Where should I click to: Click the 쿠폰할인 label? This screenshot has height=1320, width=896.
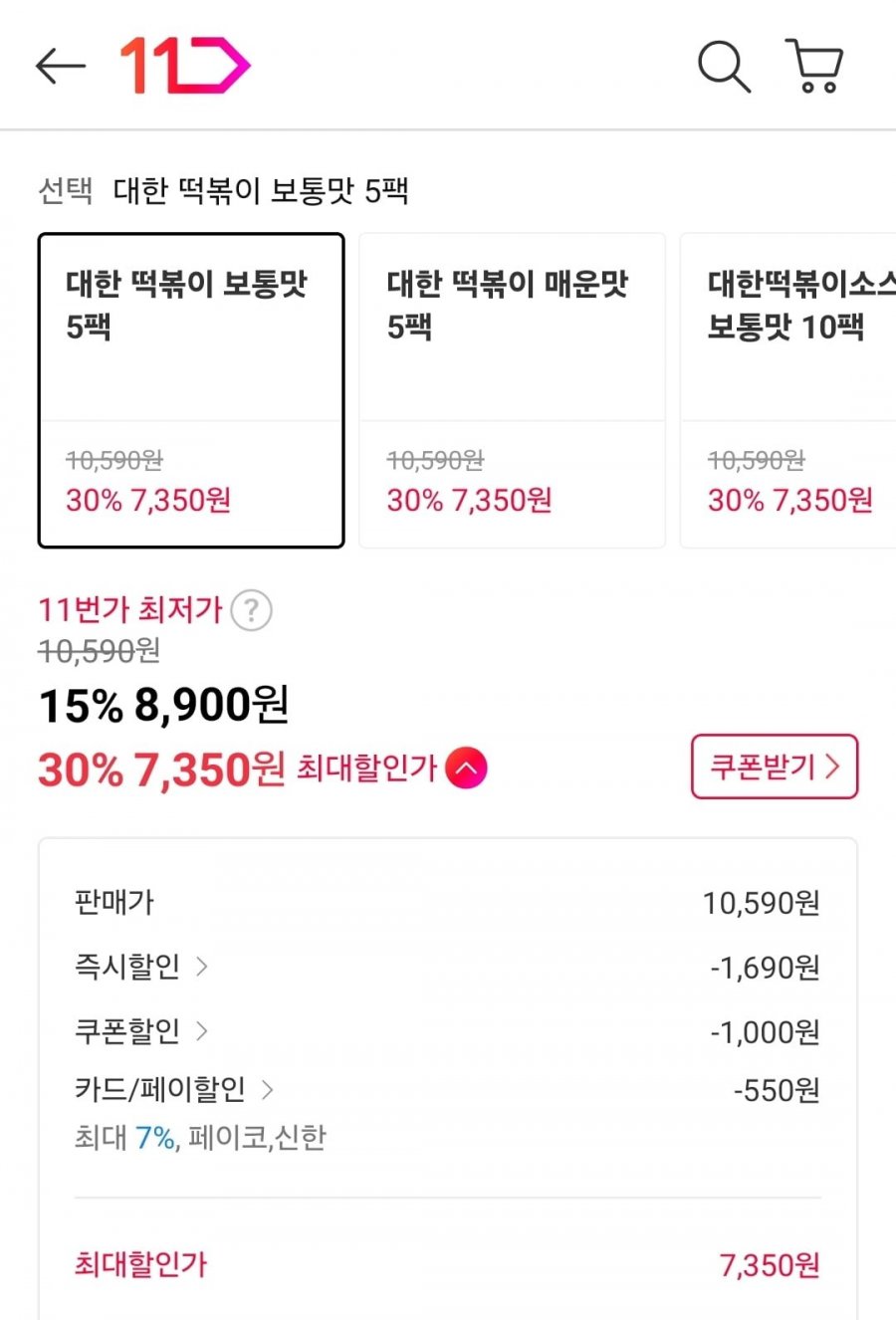pyautogui.click(x=127, y=1030)
